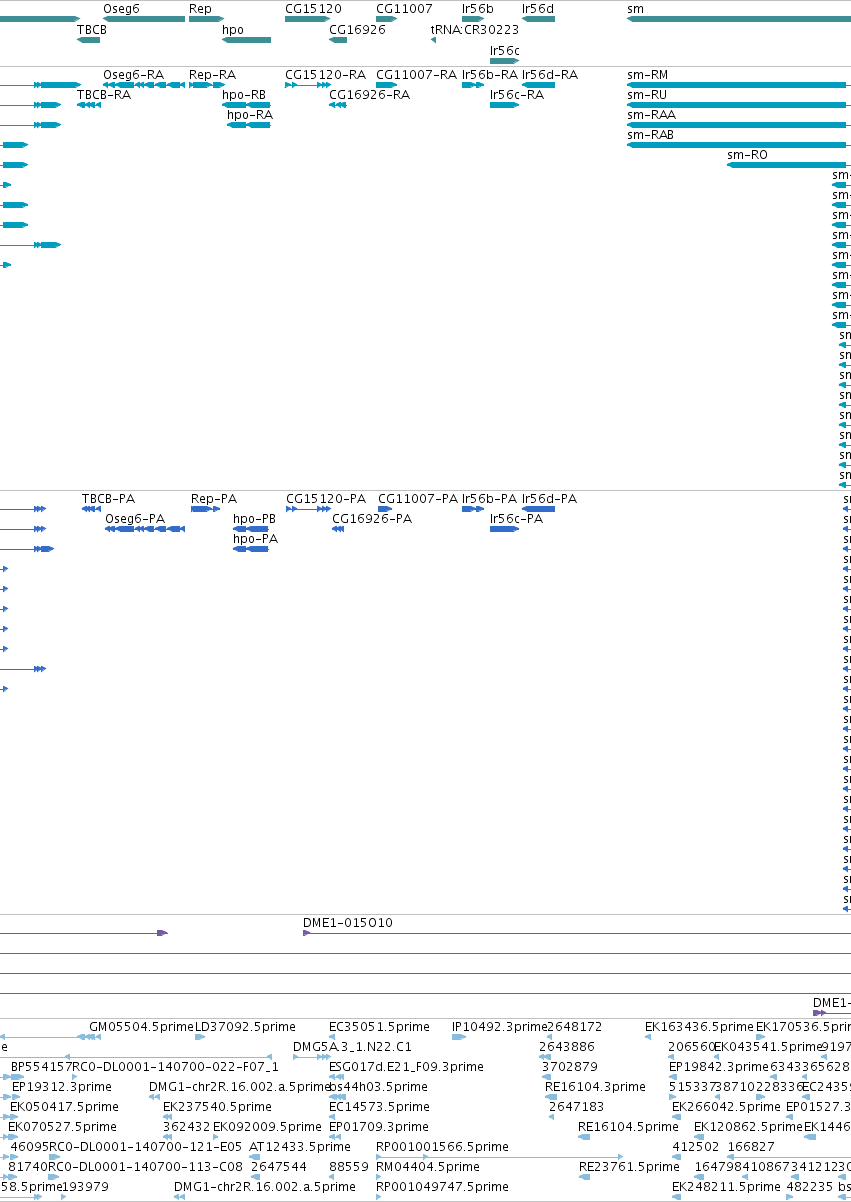Select the hpo-PB protein label

254,519
